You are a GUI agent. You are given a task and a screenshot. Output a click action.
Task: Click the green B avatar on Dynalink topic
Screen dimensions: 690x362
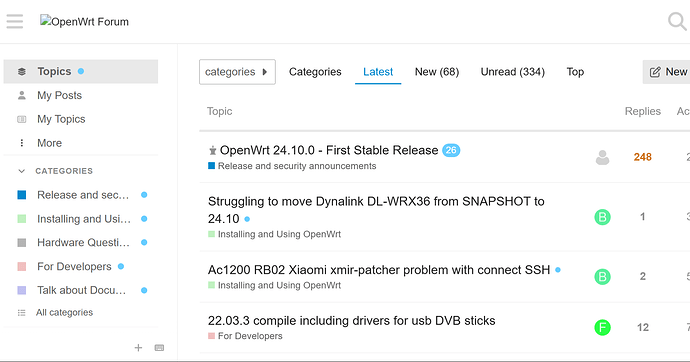click(602, 217)
